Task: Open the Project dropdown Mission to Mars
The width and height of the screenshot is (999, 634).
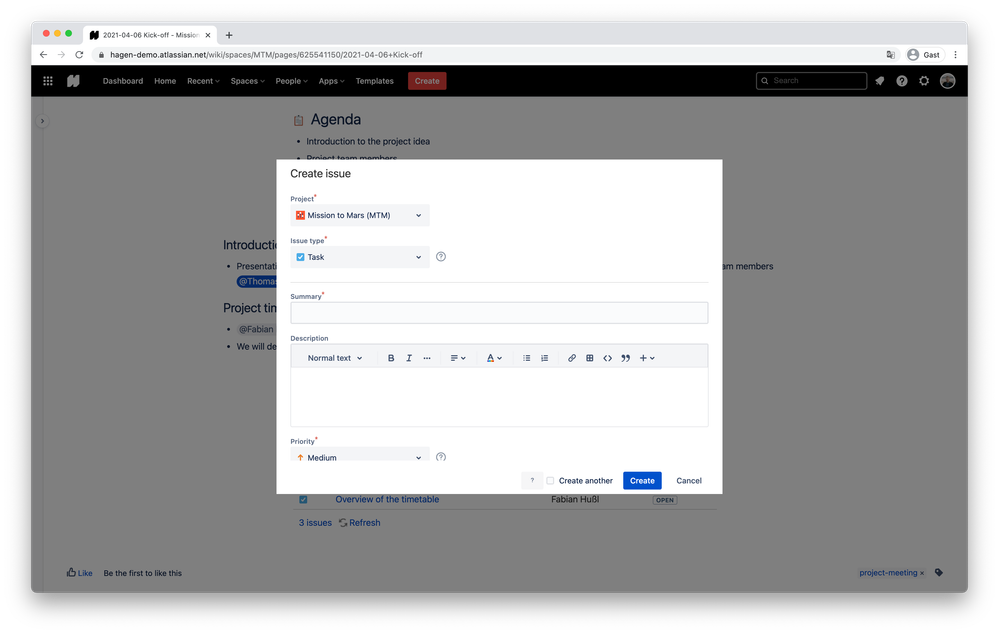Action: pos(360,215)
